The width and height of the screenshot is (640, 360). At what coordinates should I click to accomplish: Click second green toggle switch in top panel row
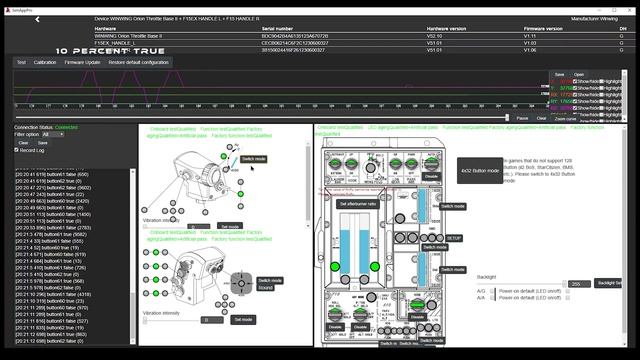tap(351, 164)
